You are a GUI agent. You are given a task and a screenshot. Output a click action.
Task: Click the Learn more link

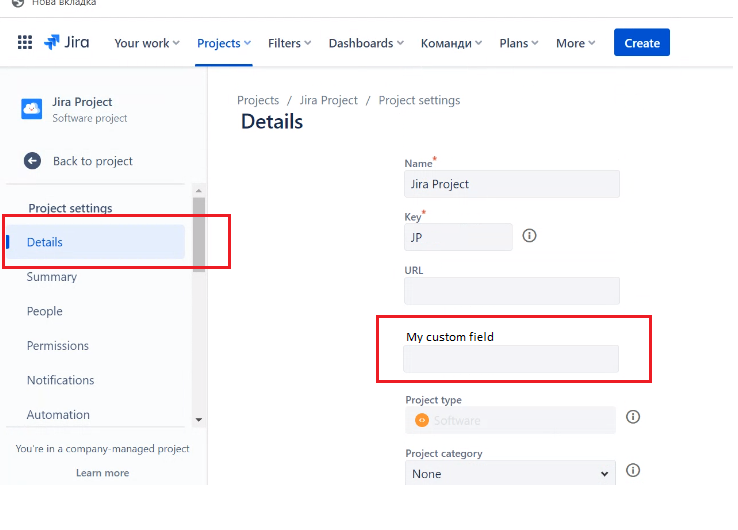pos(103,473)
